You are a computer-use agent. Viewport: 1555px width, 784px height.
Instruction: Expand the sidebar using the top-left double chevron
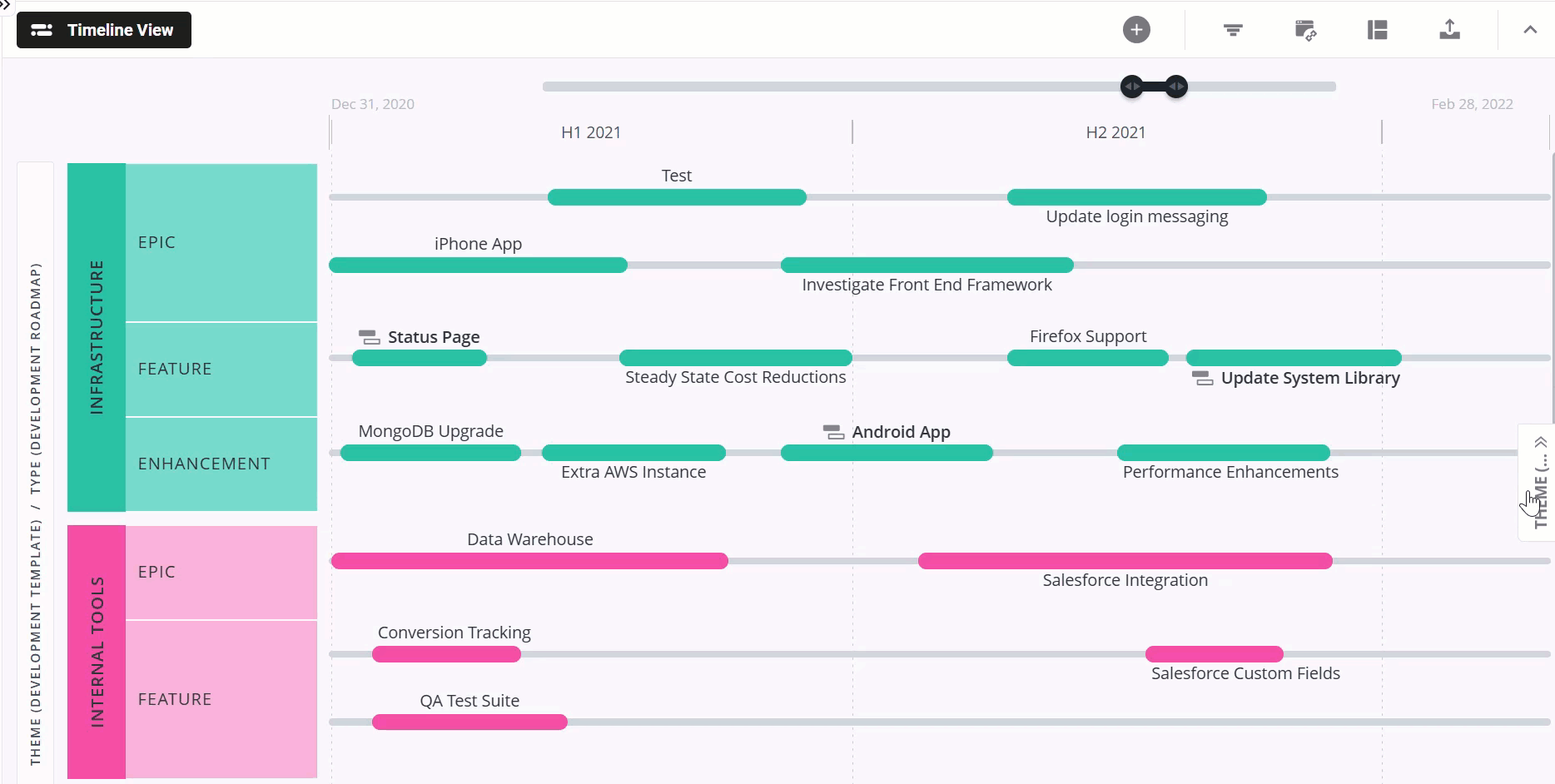point(5,5)
